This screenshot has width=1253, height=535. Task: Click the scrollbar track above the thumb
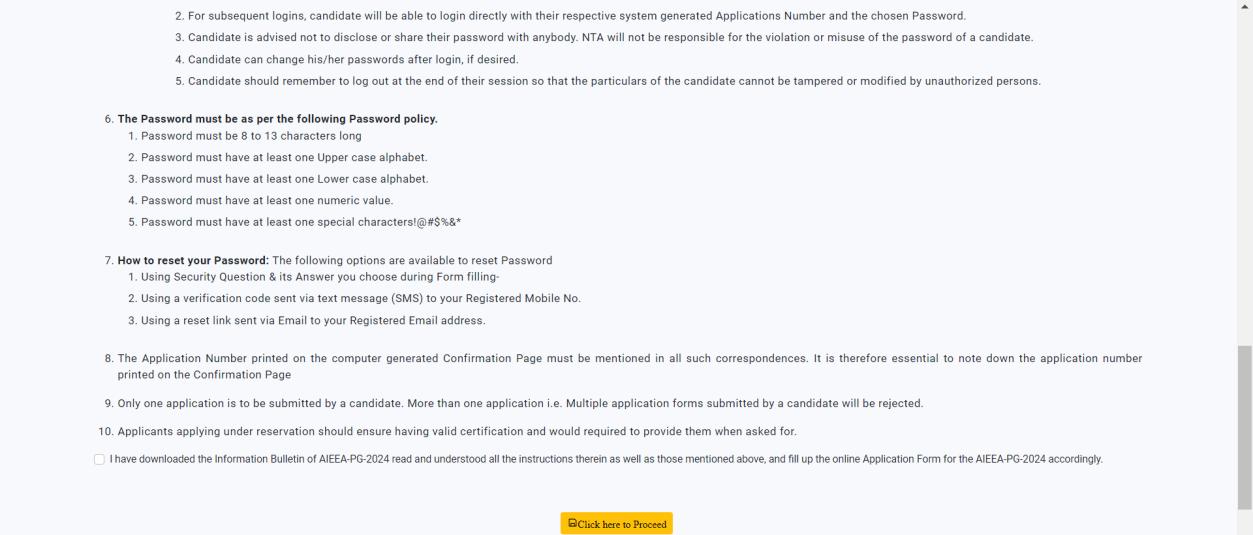pos(1244,180)
